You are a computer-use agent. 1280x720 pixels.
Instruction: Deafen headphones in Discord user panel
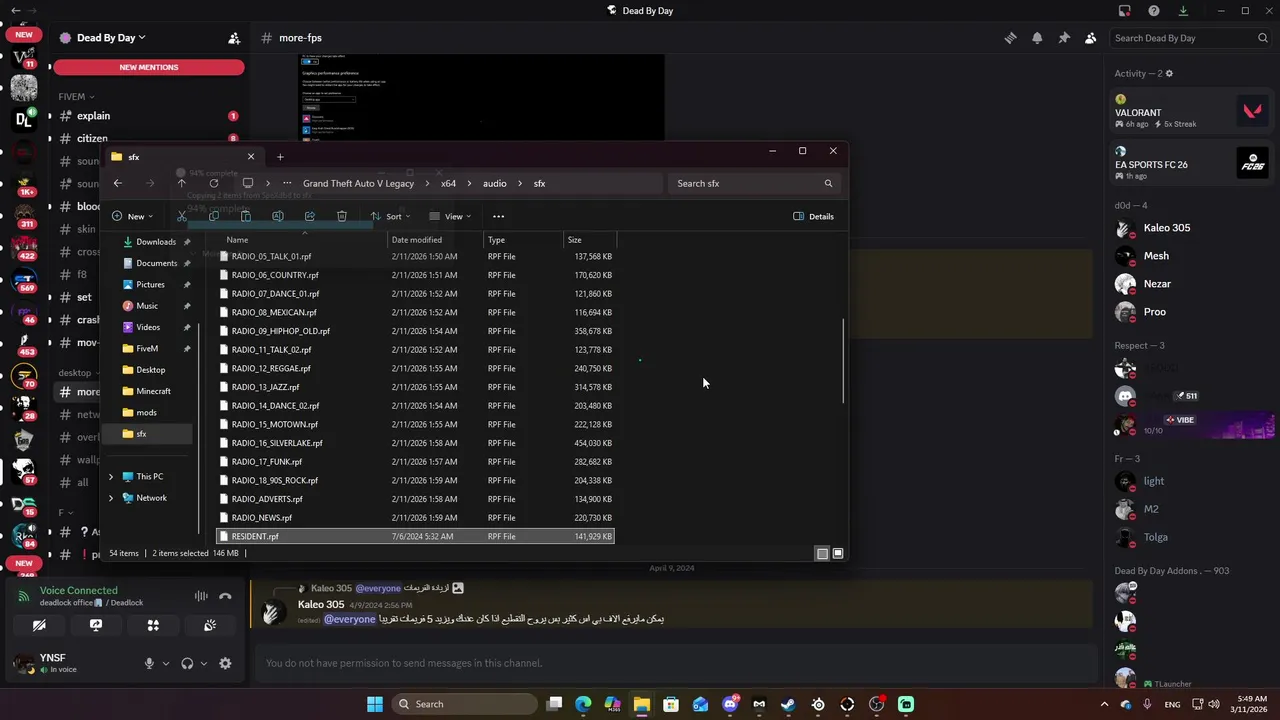pyautogui.click(x=187, y=663)
